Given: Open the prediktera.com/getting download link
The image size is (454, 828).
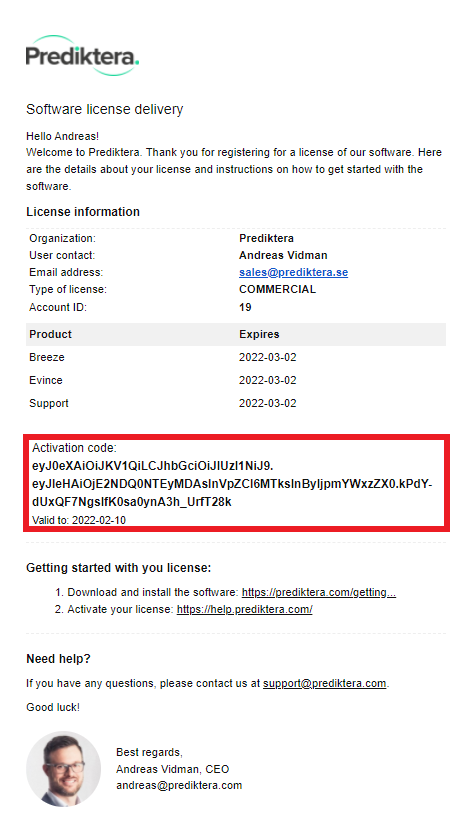Looking at the screenshot, I should pos(318,592).
